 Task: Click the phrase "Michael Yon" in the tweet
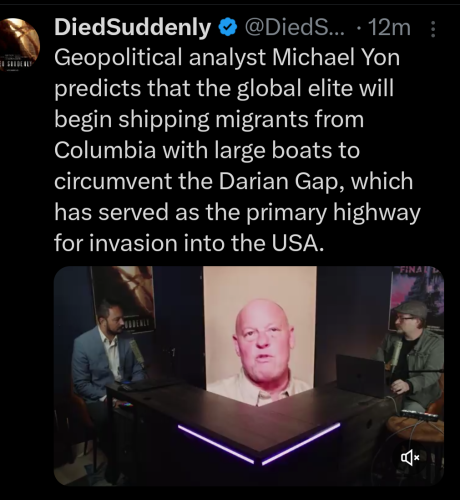tap(336, 57)
